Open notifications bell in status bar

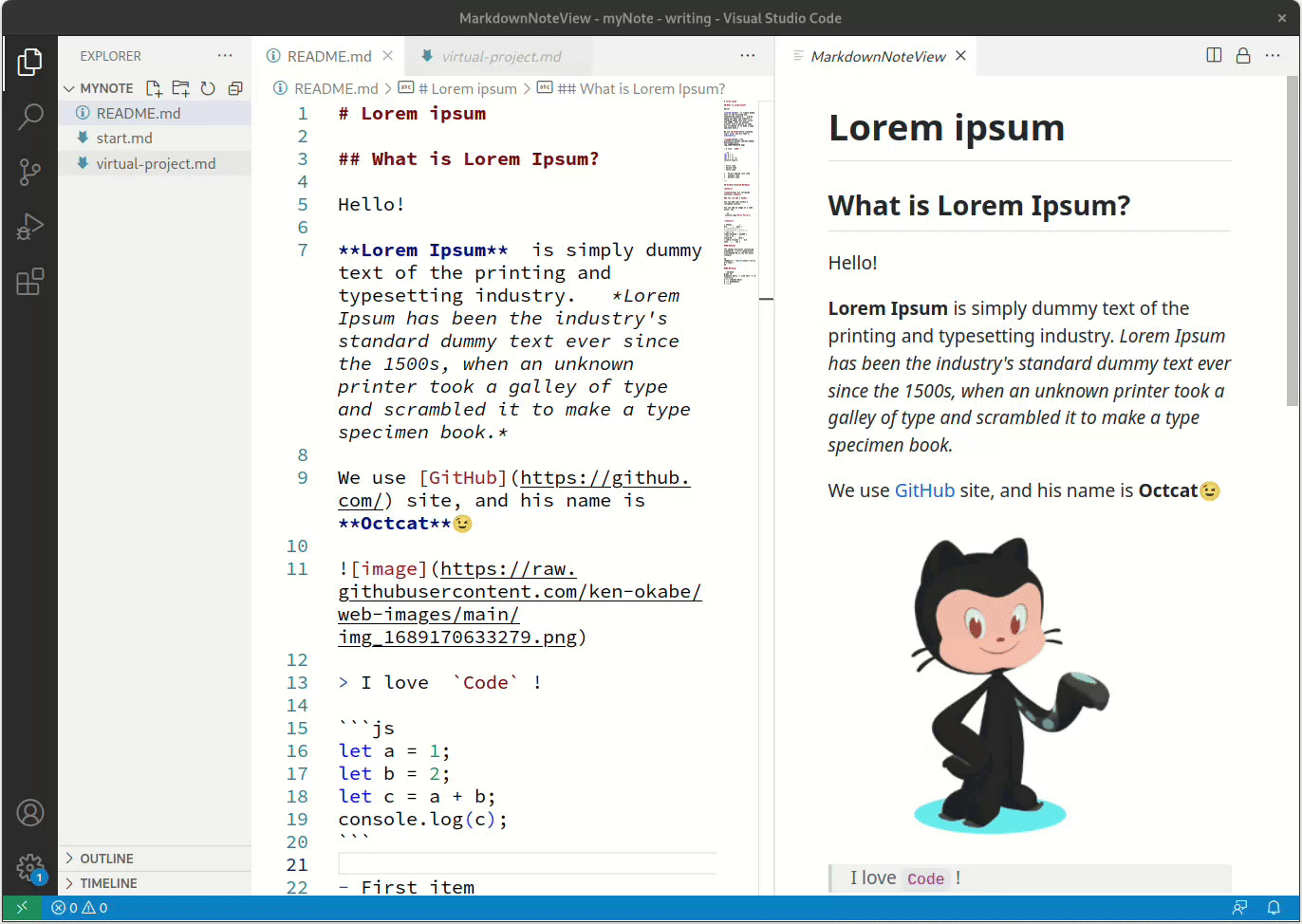pos(1274,908)
